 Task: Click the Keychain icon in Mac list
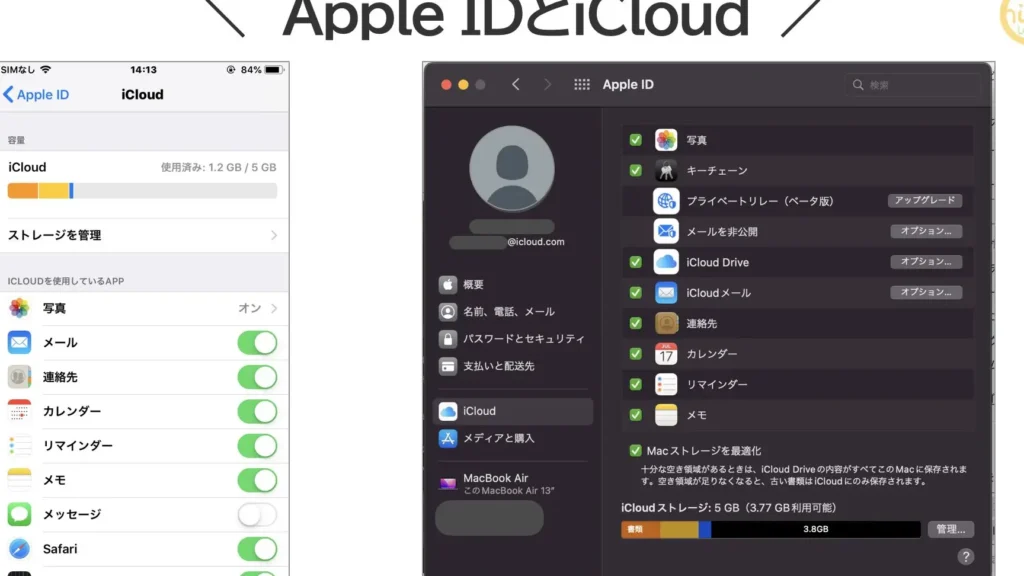pos(665,170)
